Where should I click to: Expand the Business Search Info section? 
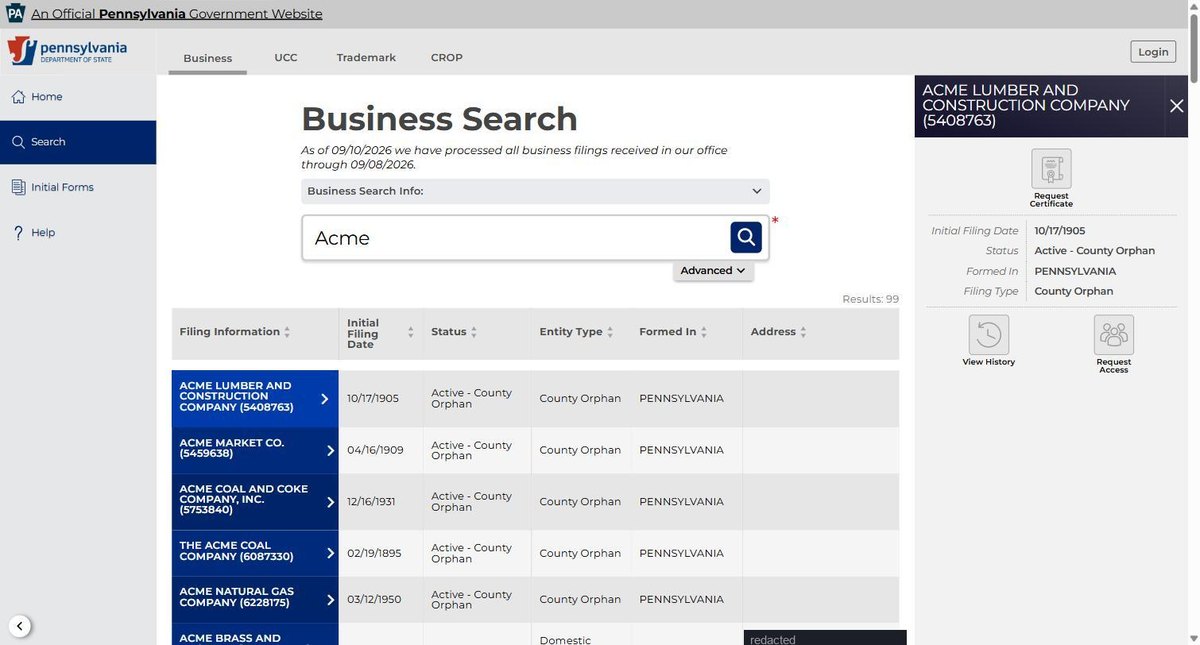click(x=535, y=191)
